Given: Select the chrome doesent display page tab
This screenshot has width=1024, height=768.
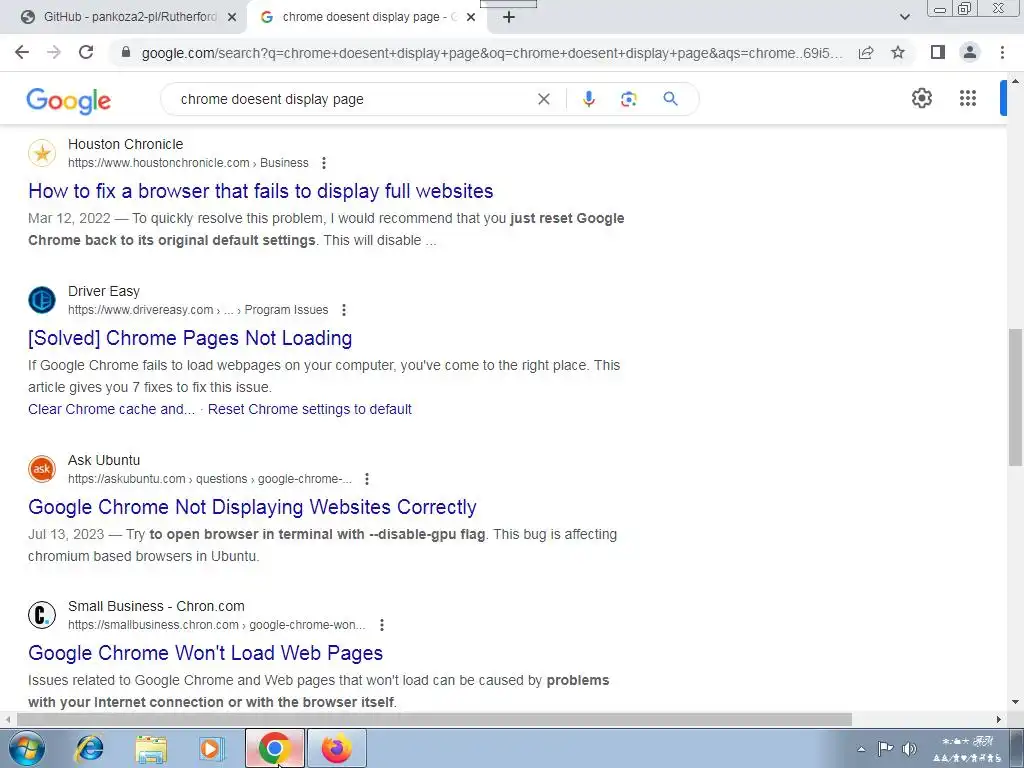Looking at the screenshot, I should click(366, 17).
